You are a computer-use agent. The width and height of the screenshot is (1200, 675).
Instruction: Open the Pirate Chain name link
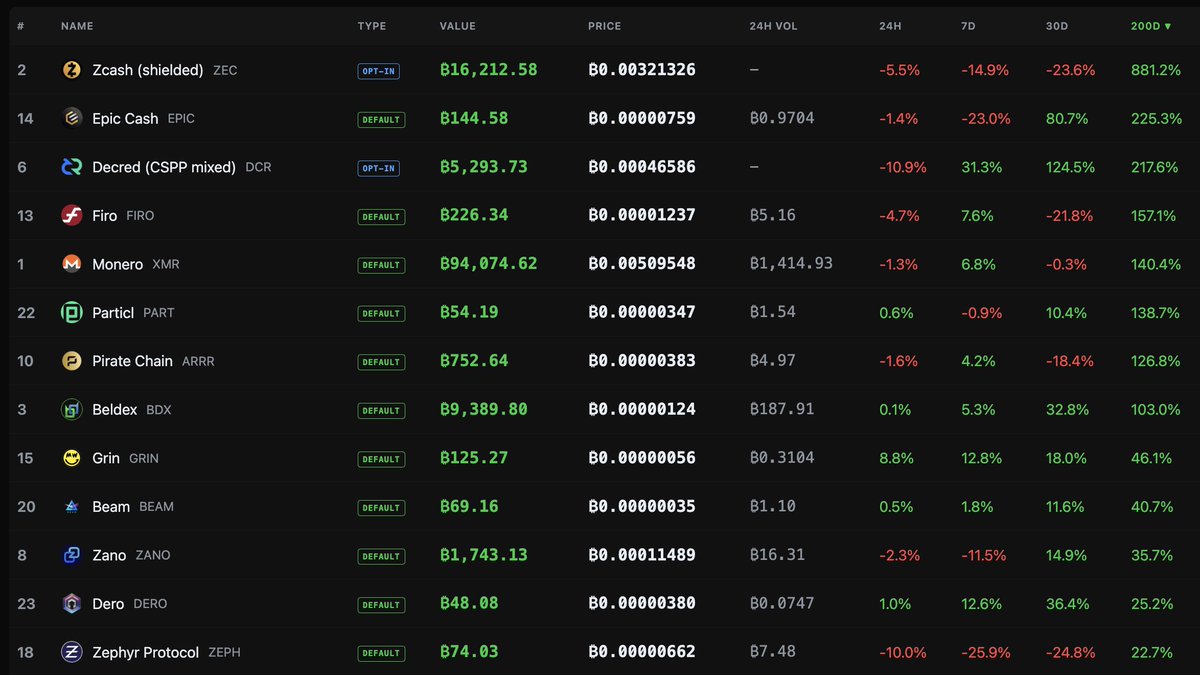(x=132, y=361)
